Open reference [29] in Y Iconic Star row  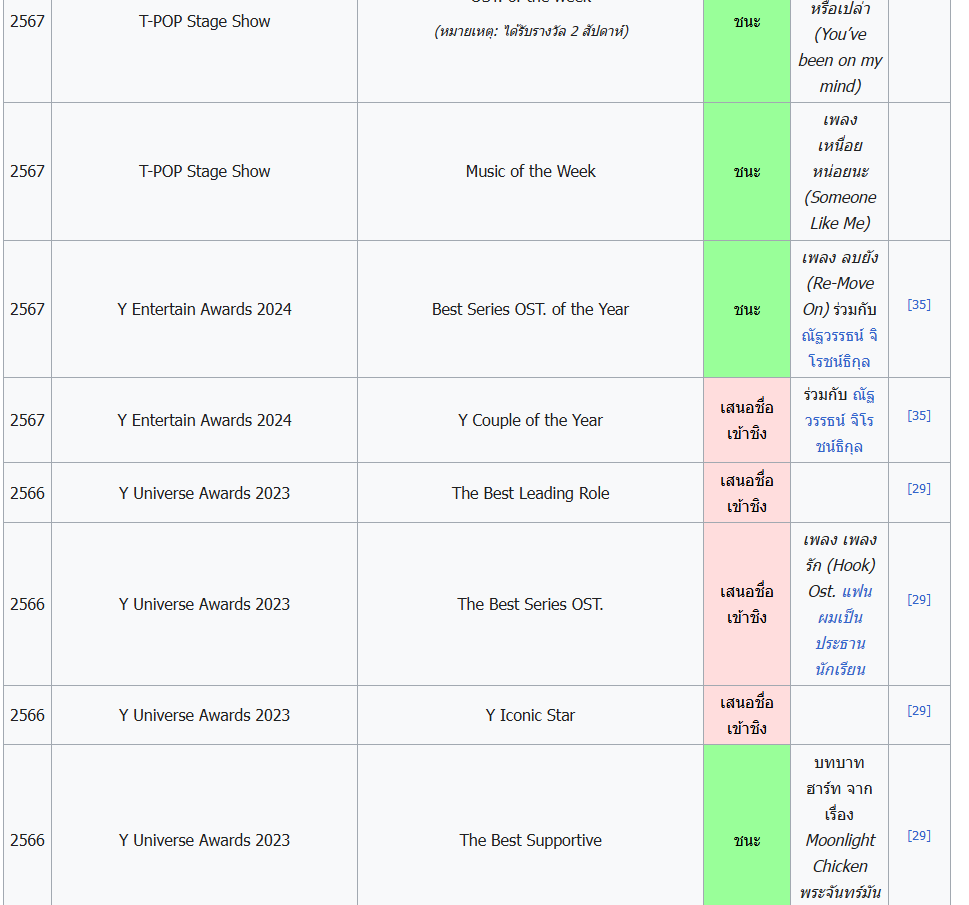tap(918, 710)
